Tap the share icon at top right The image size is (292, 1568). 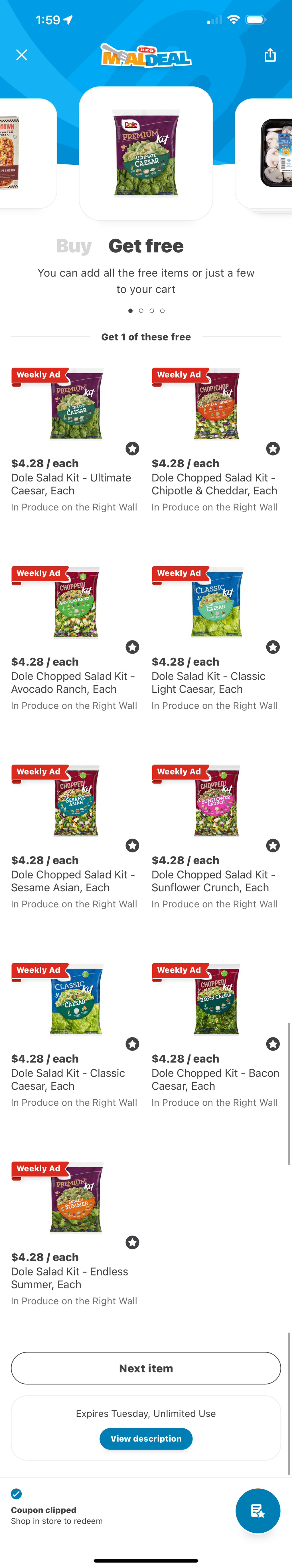(x=270, y=55)
